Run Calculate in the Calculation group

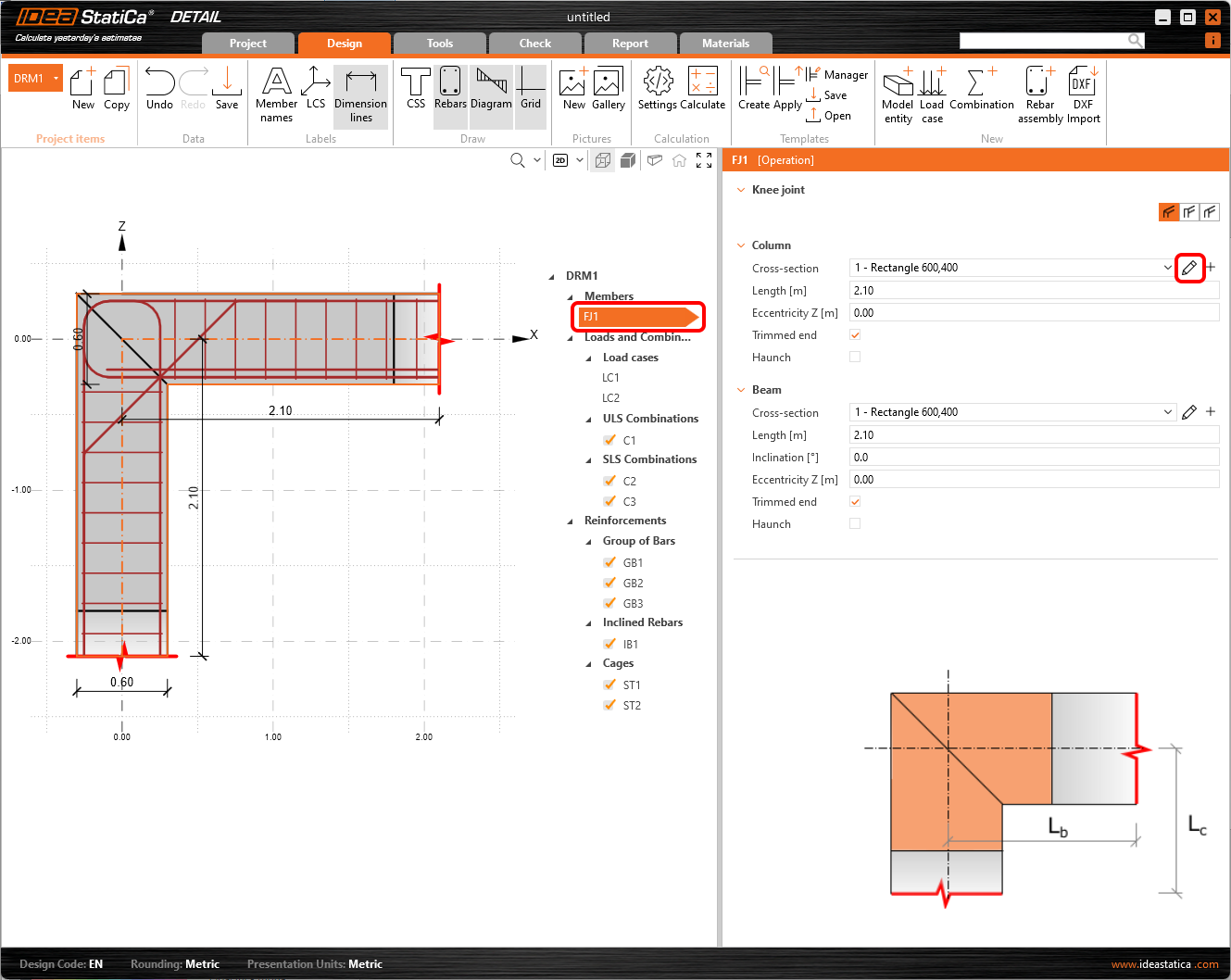pyautogui.click(x=704, y=90)
